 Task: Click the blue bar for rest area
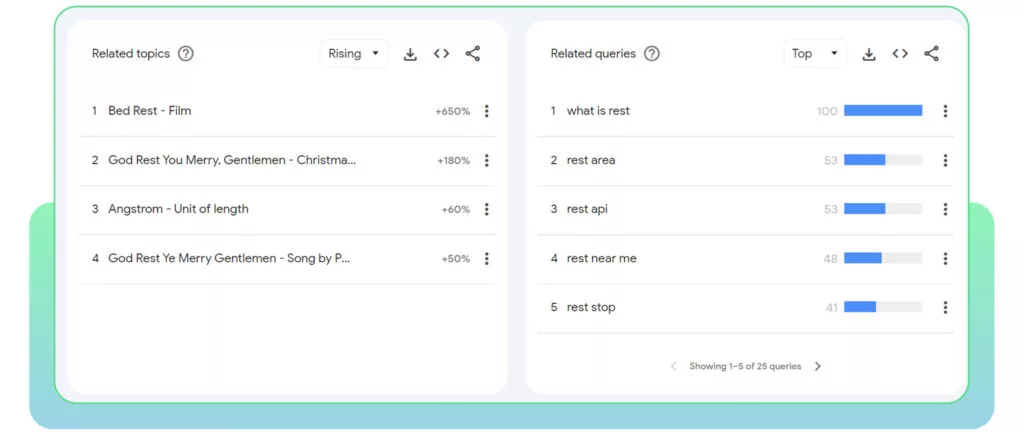864,160
